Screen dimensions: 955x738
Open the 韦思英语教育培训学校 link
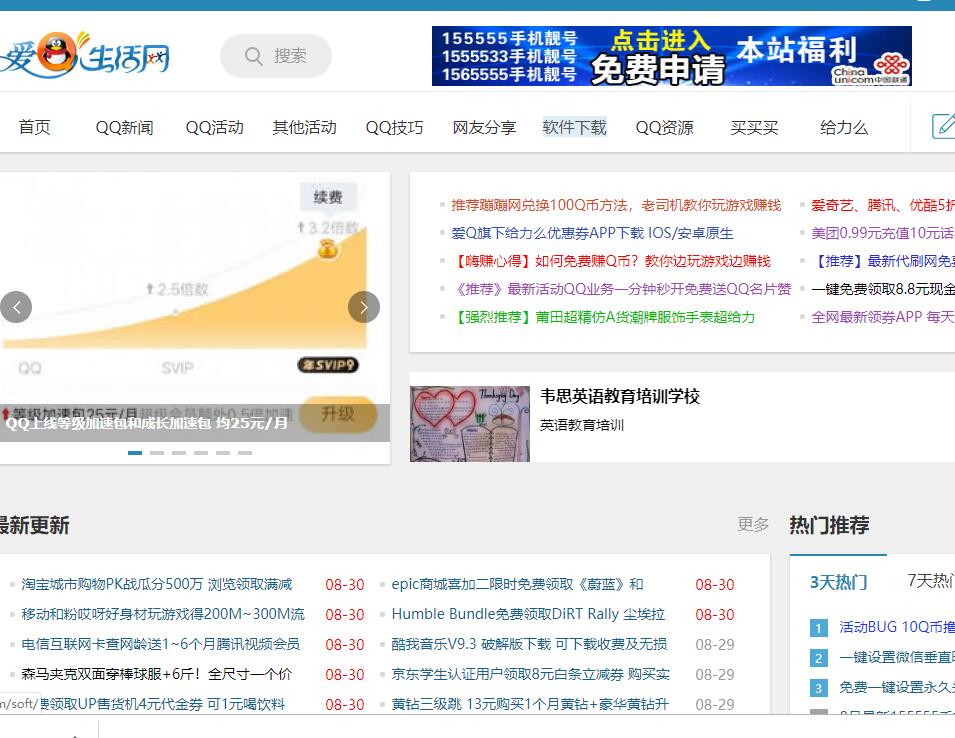[x=620, y=396]
